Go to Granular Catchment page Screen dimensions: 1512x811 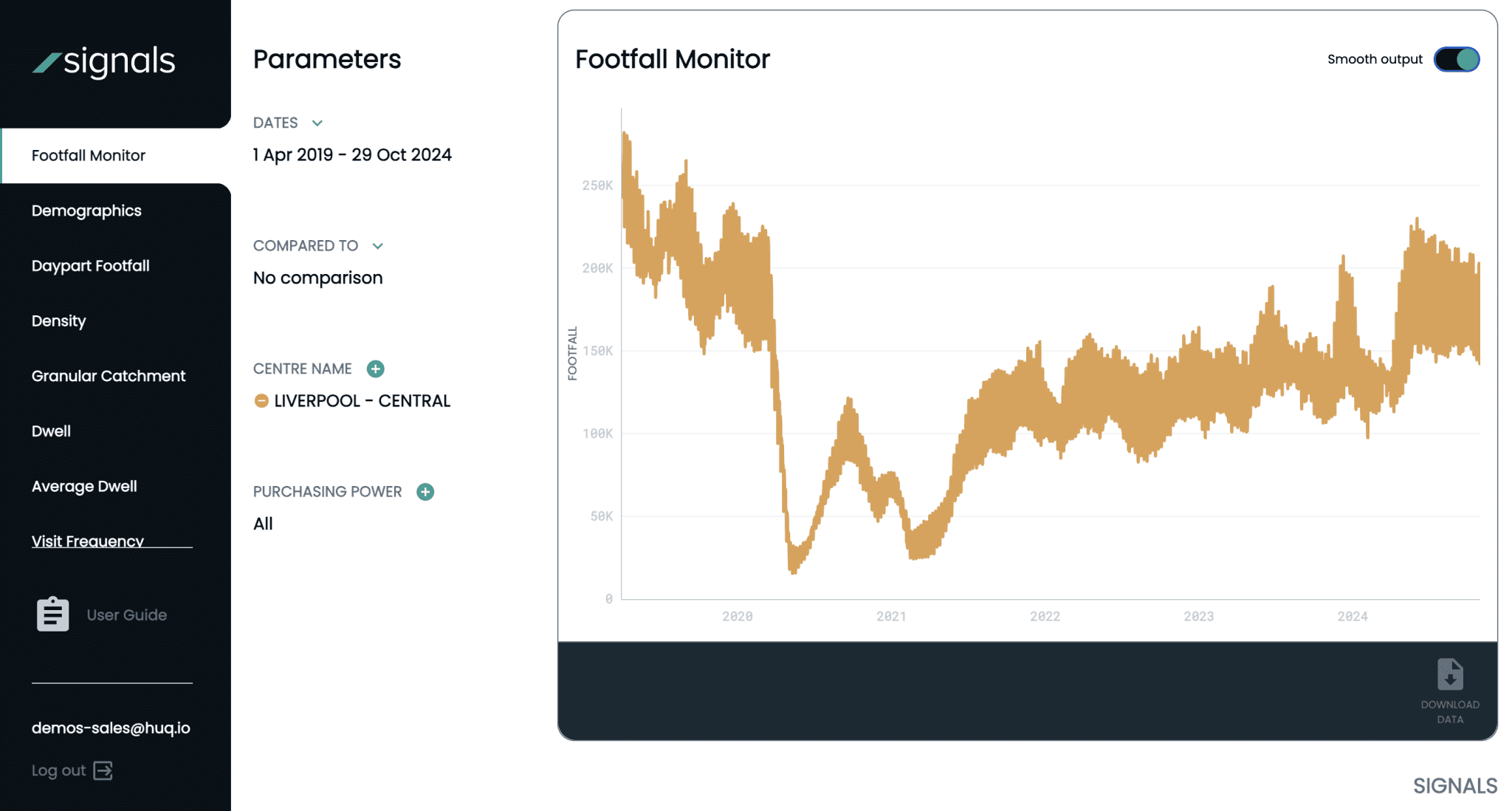pos(109,376)
